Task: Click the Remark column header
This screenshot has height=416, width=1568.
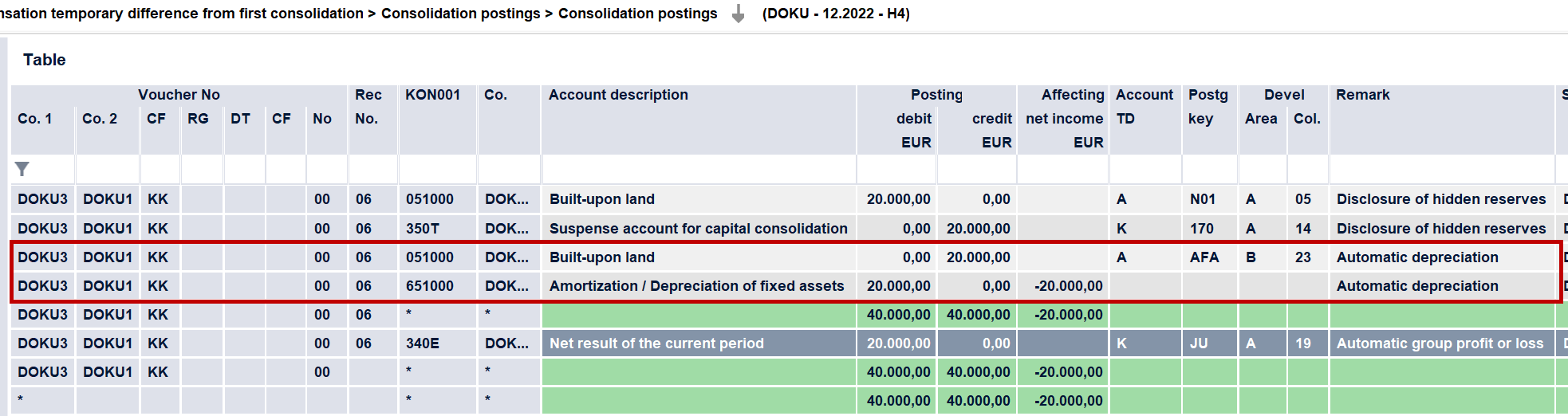Action: point(1363,95)
